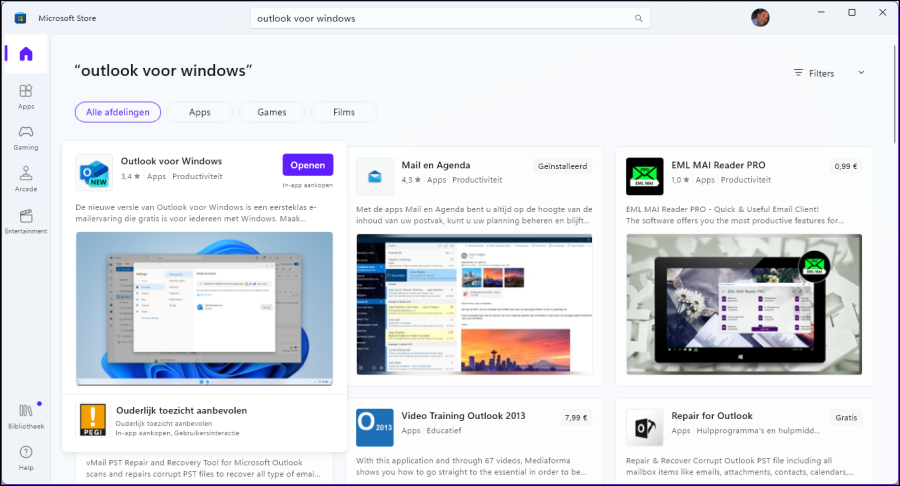The height and width of the screenshot is (486, 900).
Task: Open Bibliotheek (library) in sidebar
Action: click(26, 417)
